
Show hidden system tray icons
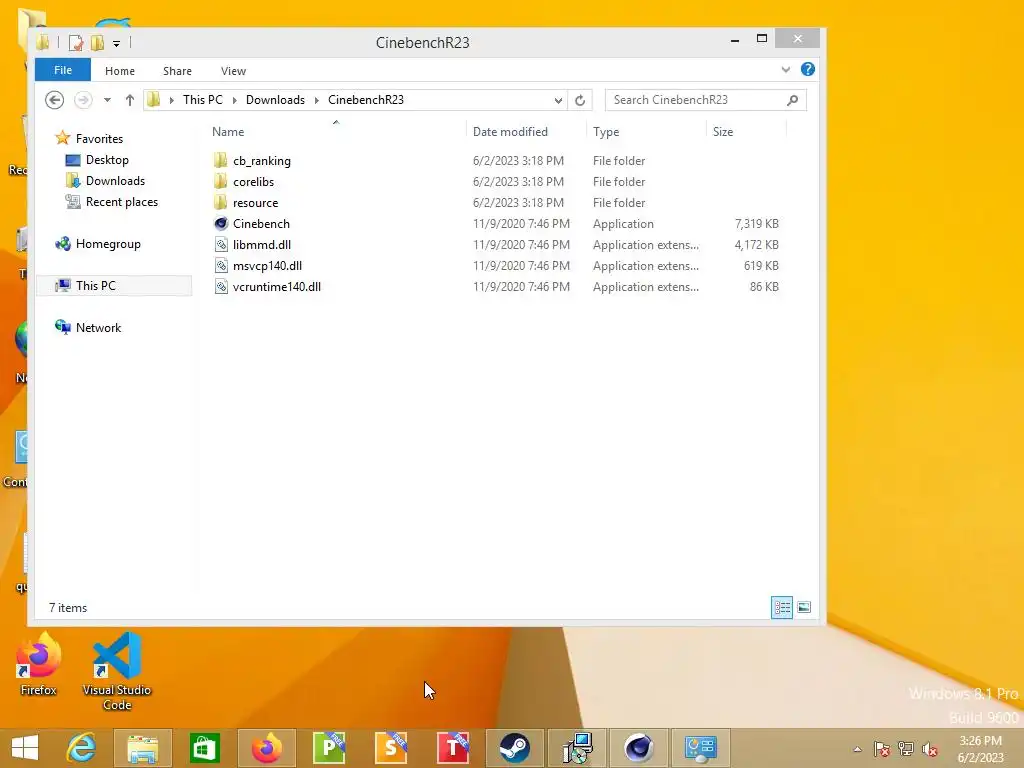[857, 749]
